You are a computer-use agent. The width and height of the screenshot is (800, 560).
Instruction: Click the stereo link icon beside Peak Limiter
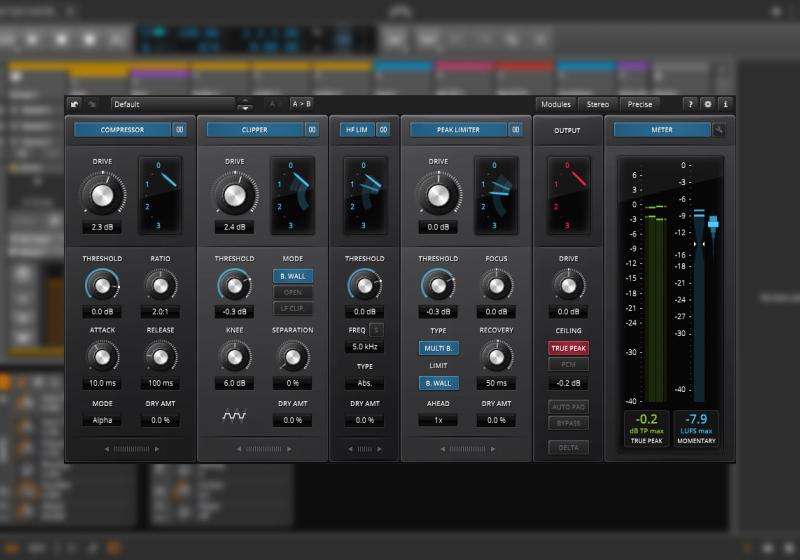[x=515, y=130]
